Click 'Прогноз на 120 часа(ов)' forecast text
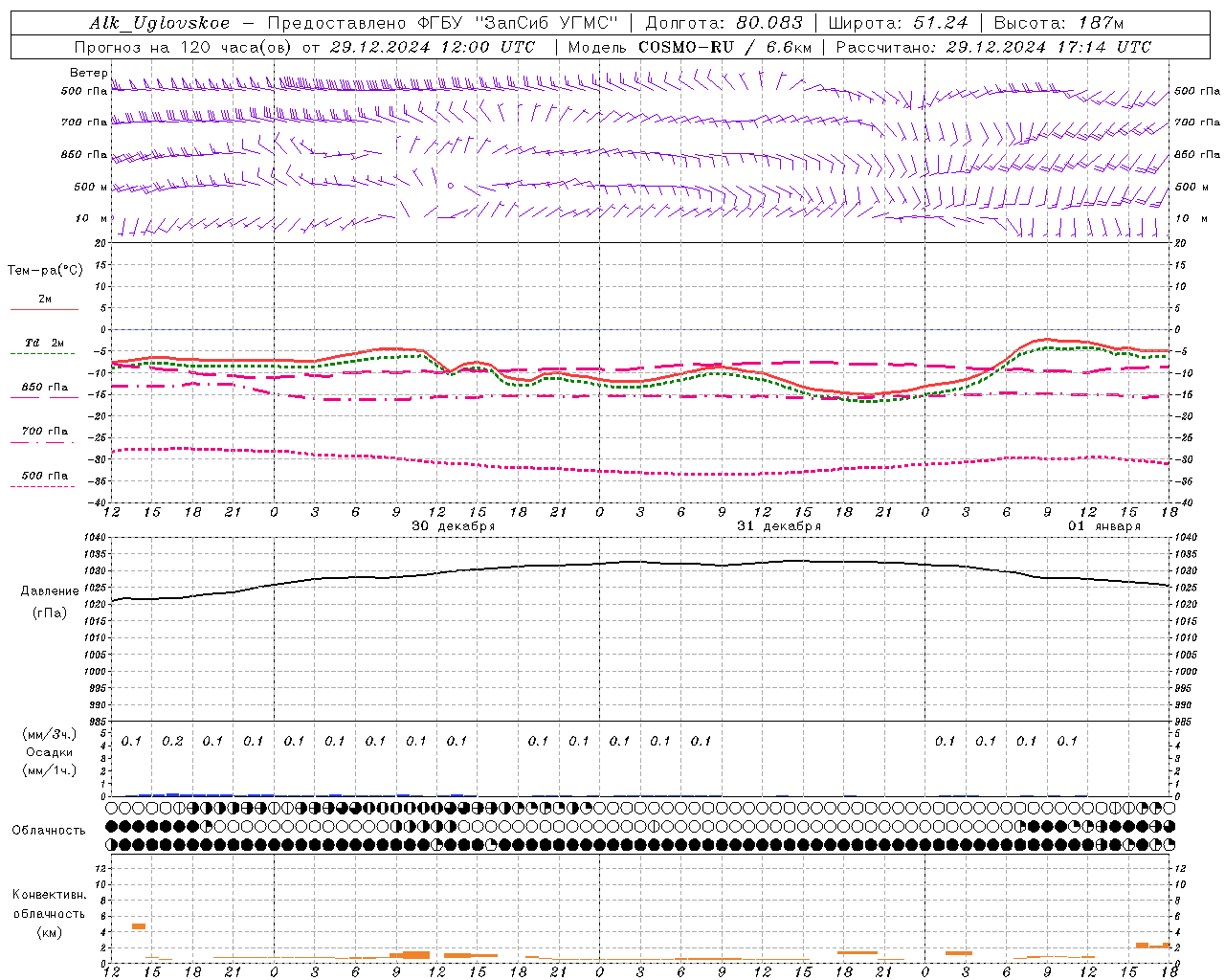 point(184,47)
